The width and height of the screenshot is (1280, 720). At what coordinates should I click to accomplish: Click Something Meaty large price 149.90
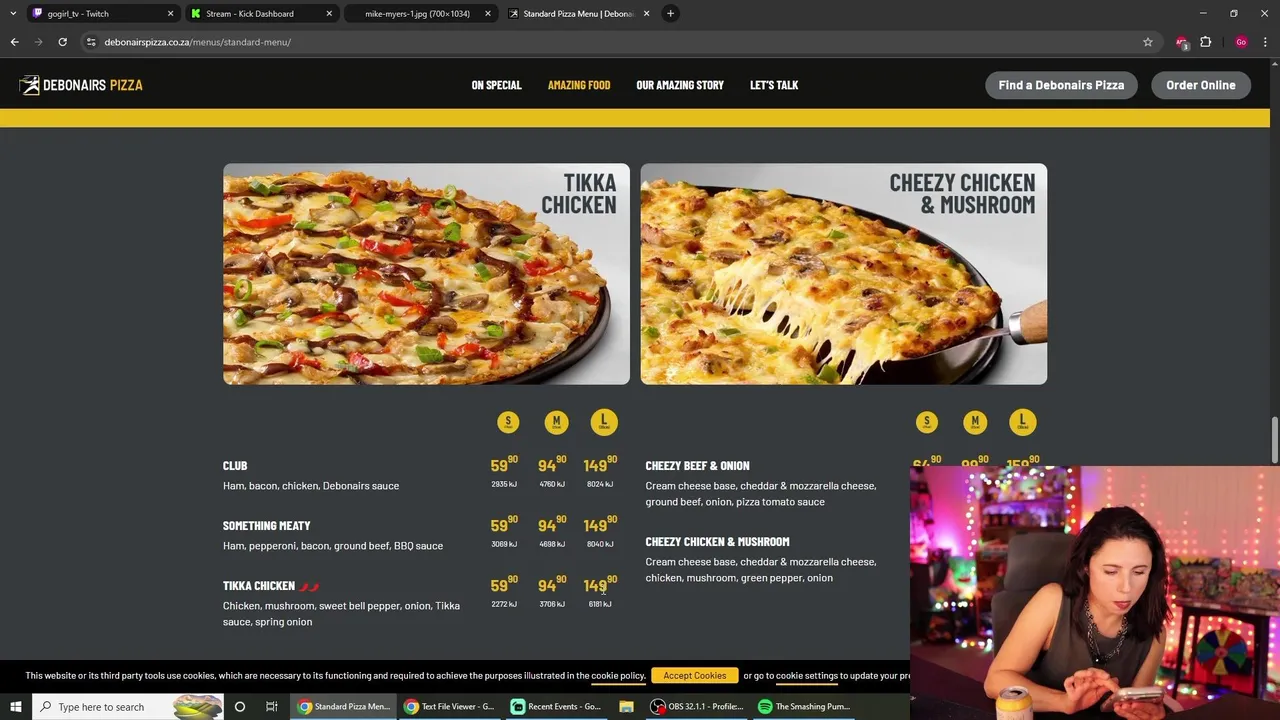pyautogui.click(x=600, y=525)
